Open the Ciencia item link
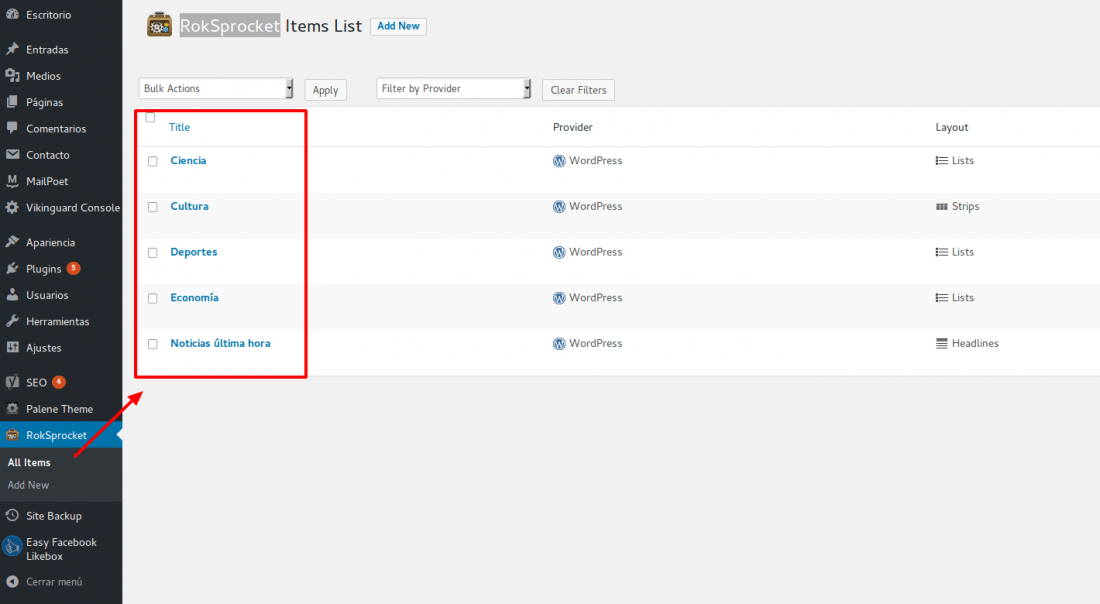The image size is (1100, 604). pos(188,160)
